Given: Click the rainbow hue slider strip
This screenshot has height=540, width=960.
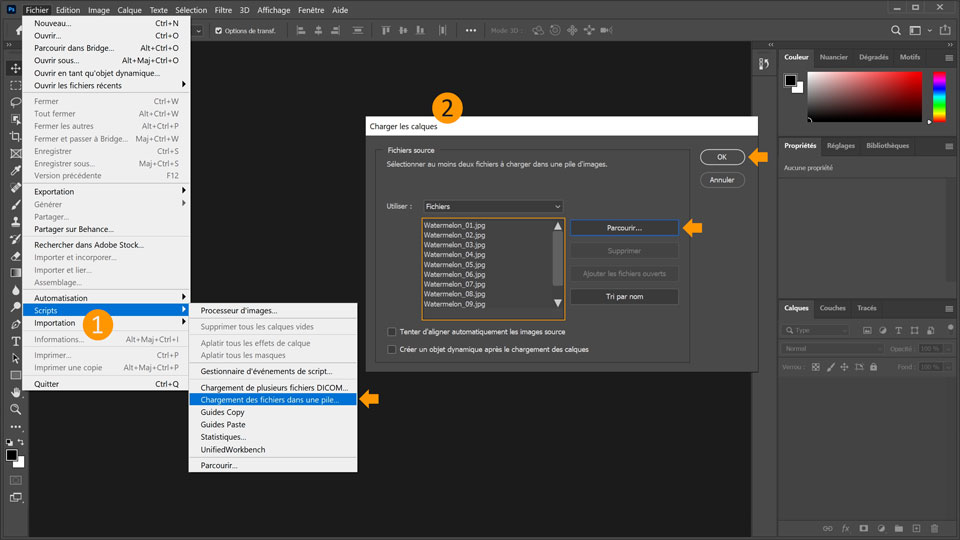Looking at the screenshot, I should tap(939, 97).
